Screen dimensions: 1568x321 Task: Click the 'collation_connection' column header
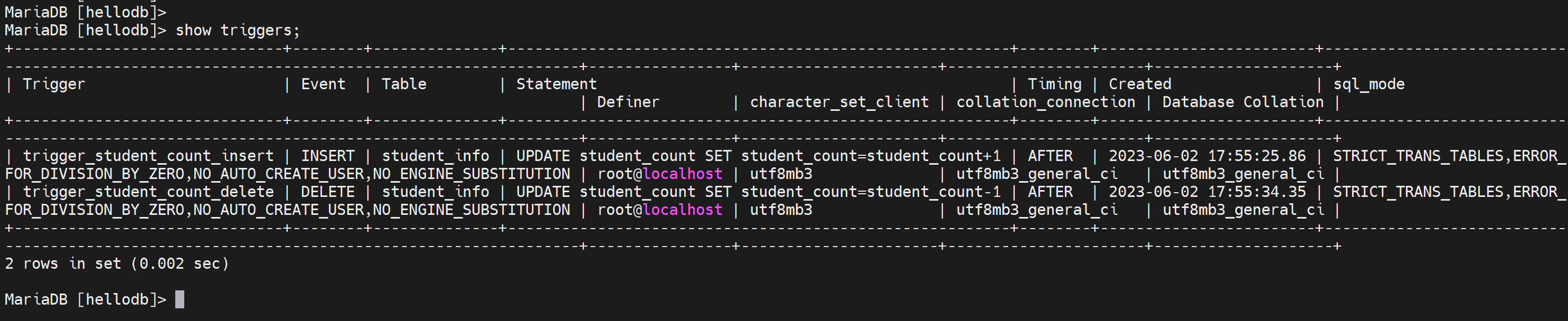click(x=1045, y=102)
